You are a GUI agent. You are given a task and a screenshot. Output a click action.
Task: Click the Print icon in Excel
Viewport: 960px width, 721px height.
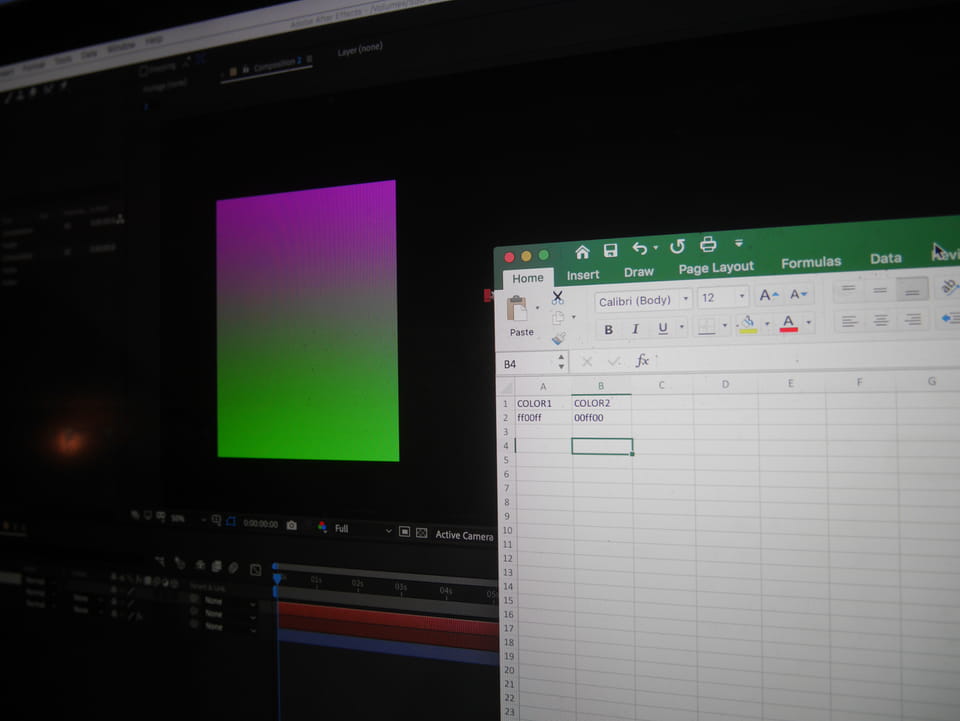pos(708,244)
